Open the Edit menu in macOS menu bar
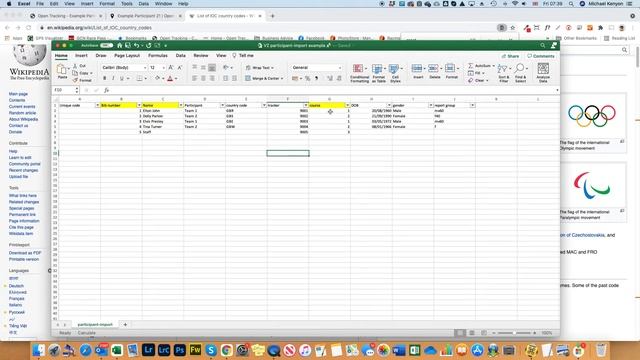This screenshot has height=360, width=640. click(54, 4)
